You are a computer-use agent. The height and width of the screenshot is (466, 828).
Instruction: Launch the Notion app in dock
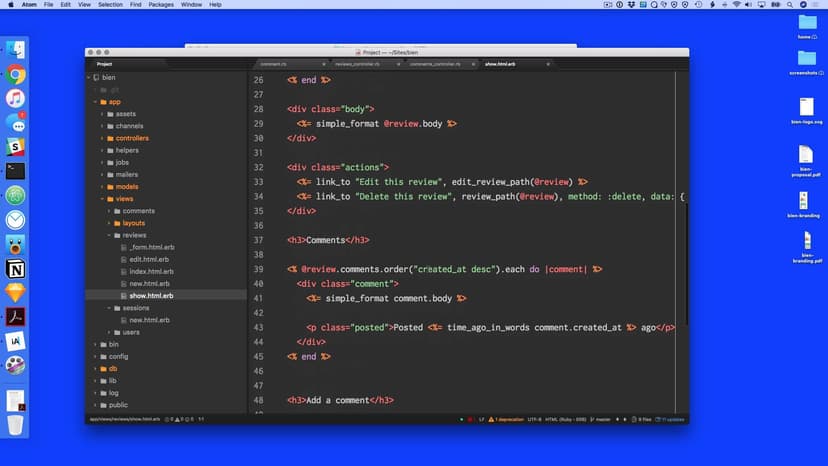pyautogui.click(x=15, y=269)
